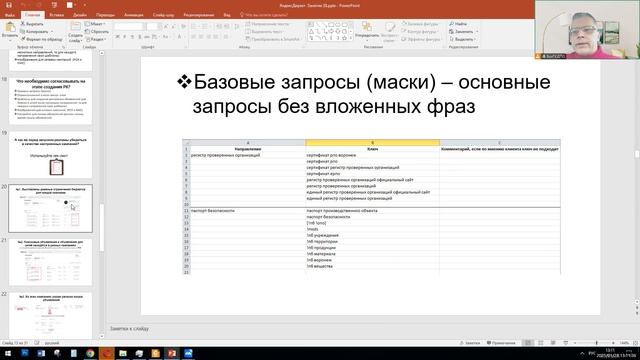Open the Paste (Вставить) dropdown arrow
Viewport: 640px width, 360px height.
point(10,40)
